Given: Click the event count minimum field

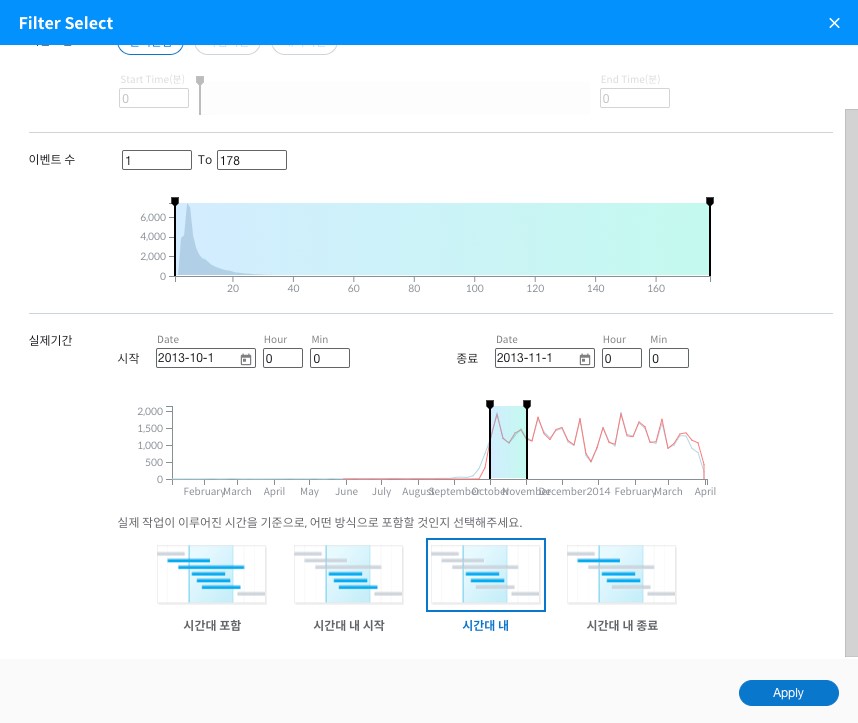Looking at the screenshot, I should (156, 160).
